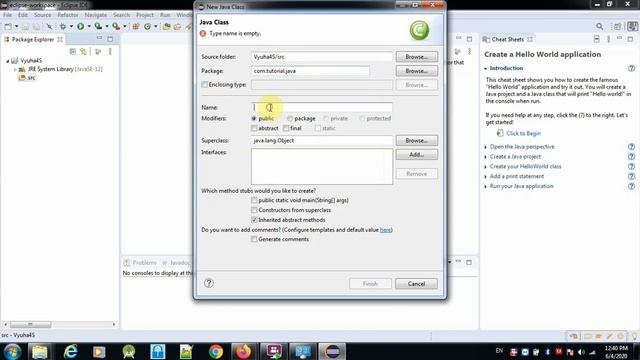This screenshot has width=640, height=360.
Task: Click the Debug bug icon in Eclipse toolbar
Action: [x=63, y=27]
